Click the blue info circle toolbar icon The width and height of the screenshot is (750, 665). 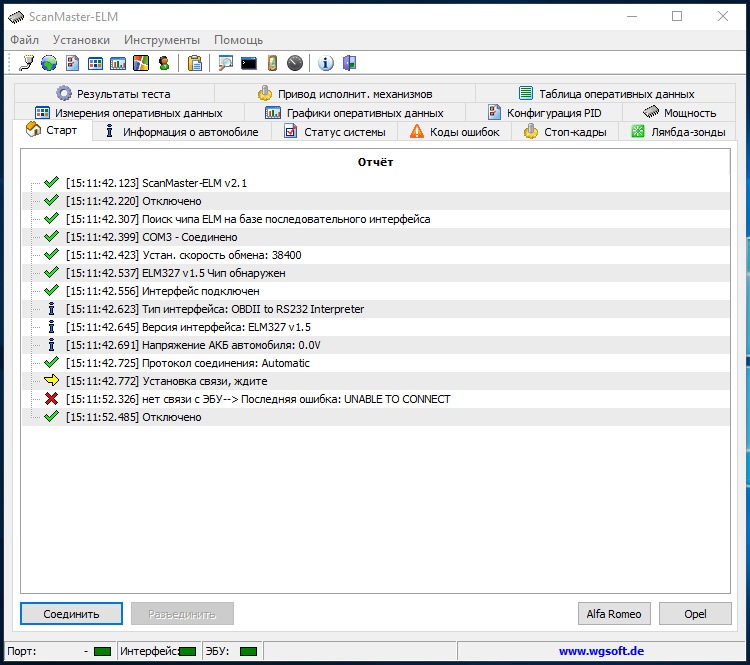pyautogui.click(x=326, y=63)
